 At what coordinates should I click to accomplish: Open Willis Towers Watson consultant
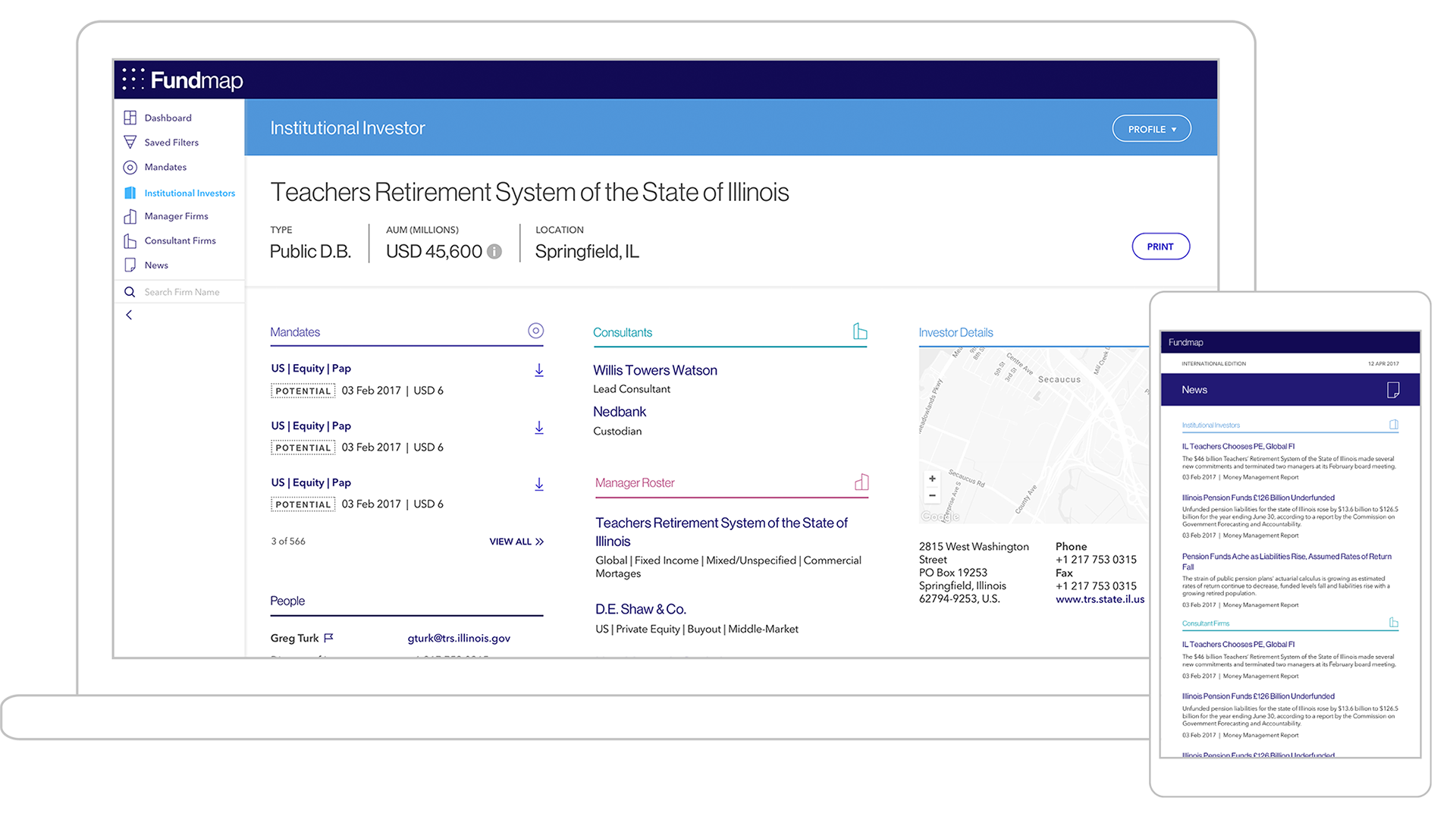654,370
